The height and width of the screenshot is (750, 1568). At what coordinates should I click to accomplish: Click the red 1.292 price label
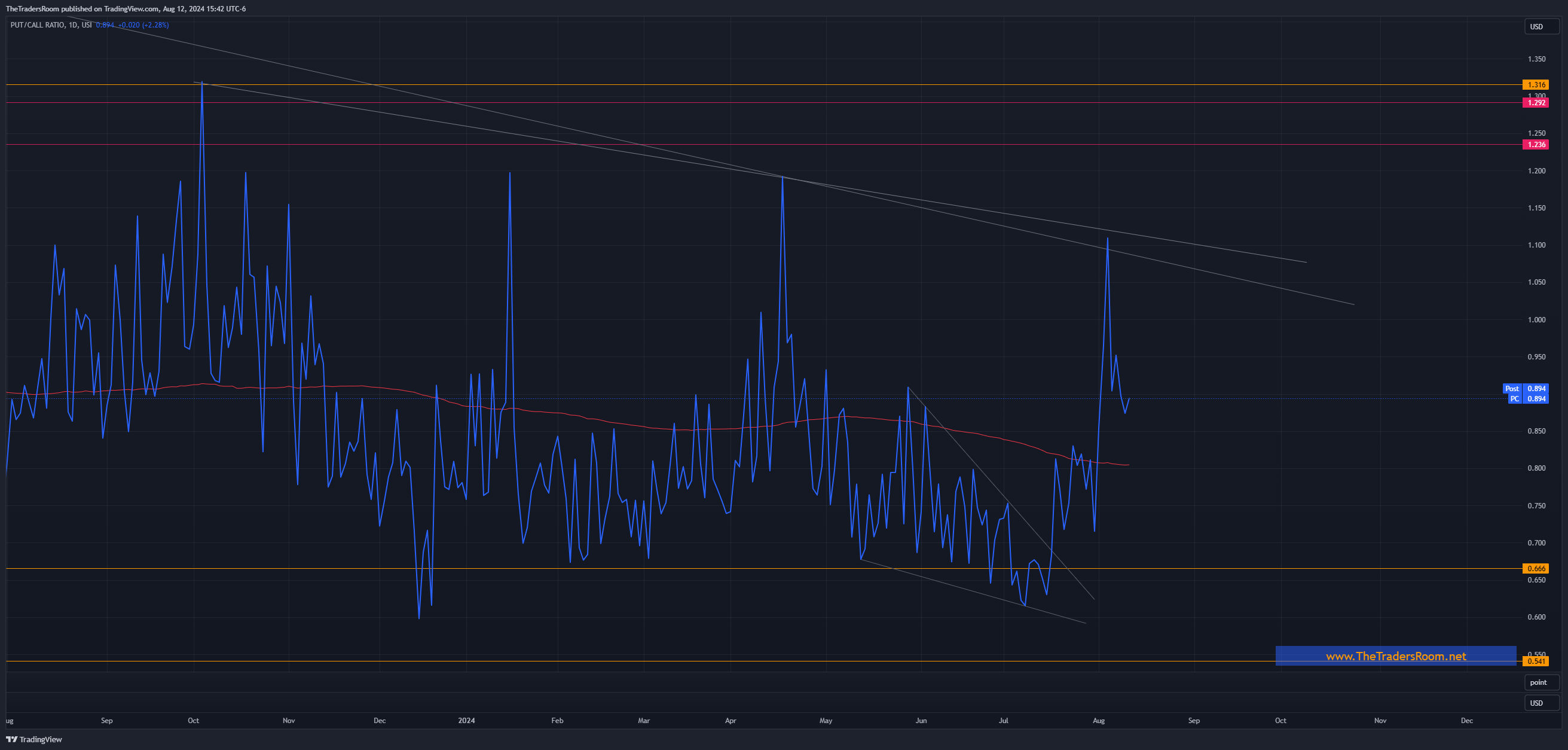[x=1535, y=103]
